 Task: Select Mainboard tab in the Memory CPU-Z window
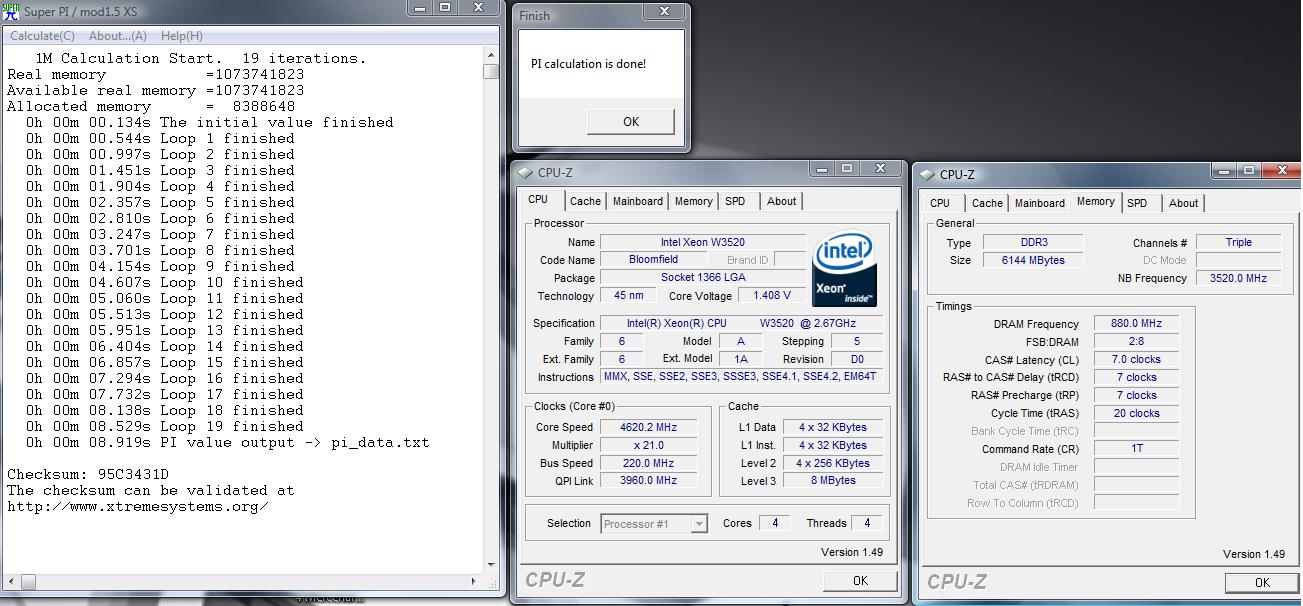point(1040,203)
